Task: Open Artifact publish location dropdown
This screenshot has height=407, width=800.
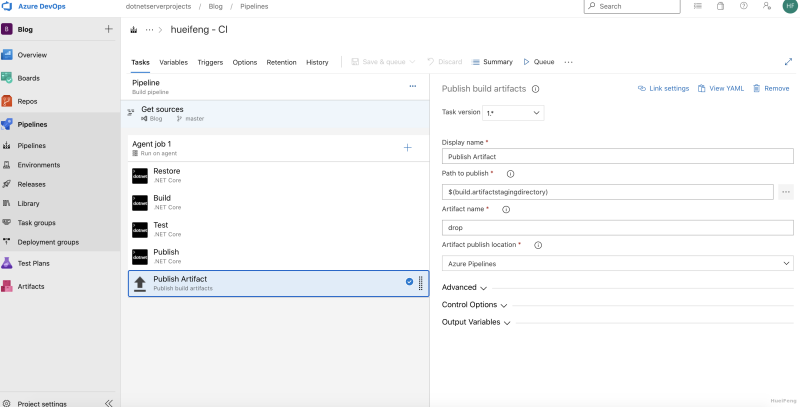Action: click(x=617, y=263)
